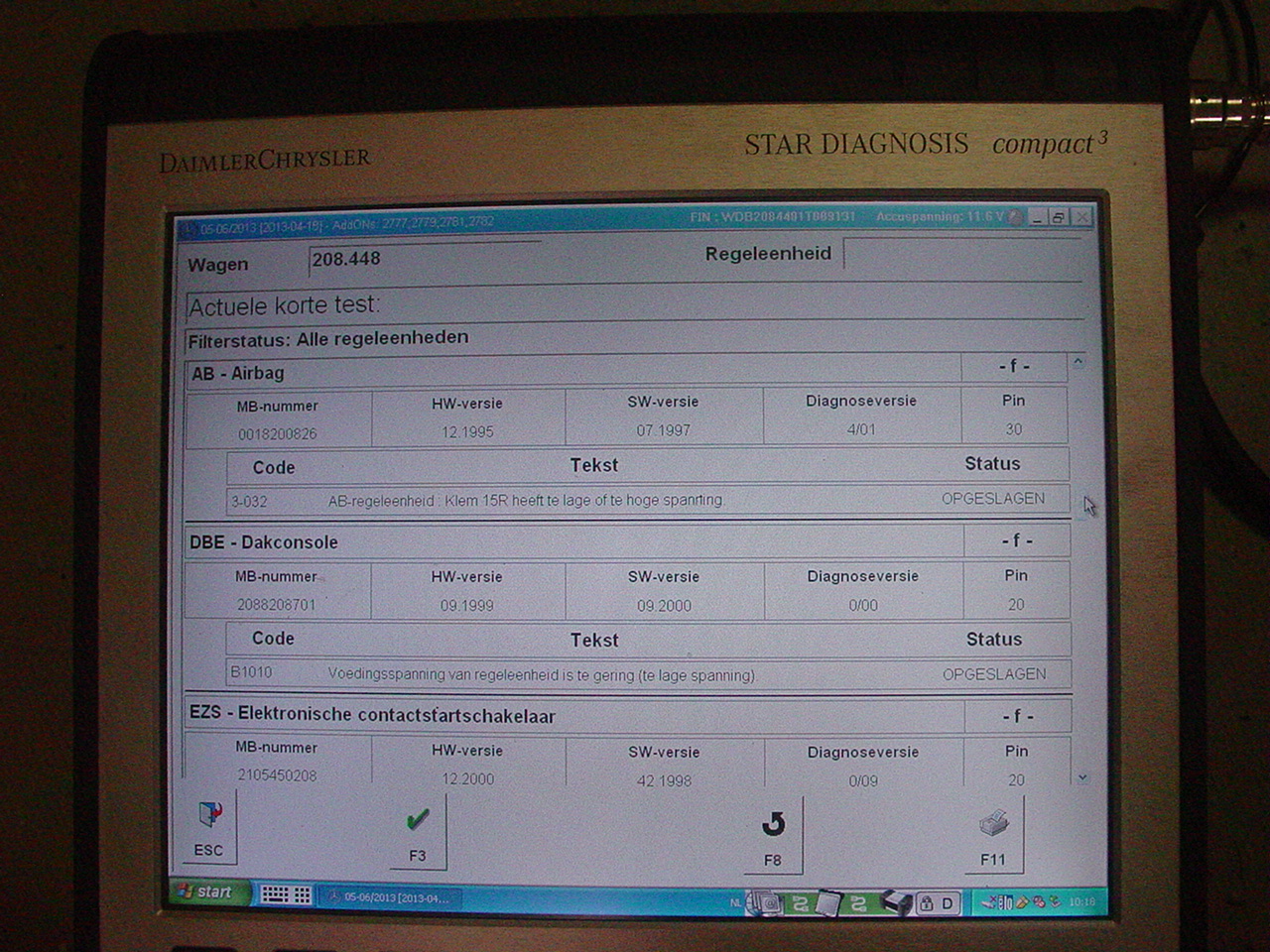The height and width of the screenshot is (952, 1270).
Task: Click the AB fault text about Klem 15R
Action: tap(526, 501)
